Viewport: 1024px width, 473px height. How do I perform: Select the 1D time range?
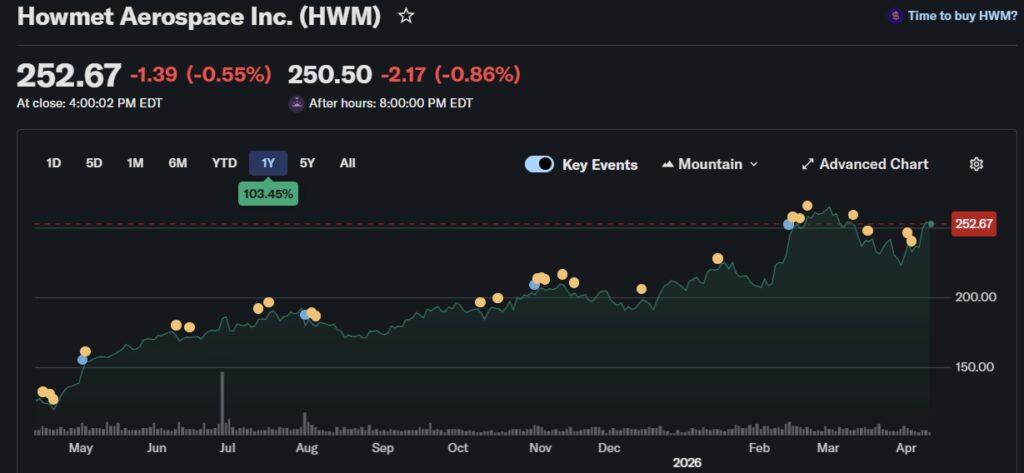pyautogui.click(x=54, y=163)
